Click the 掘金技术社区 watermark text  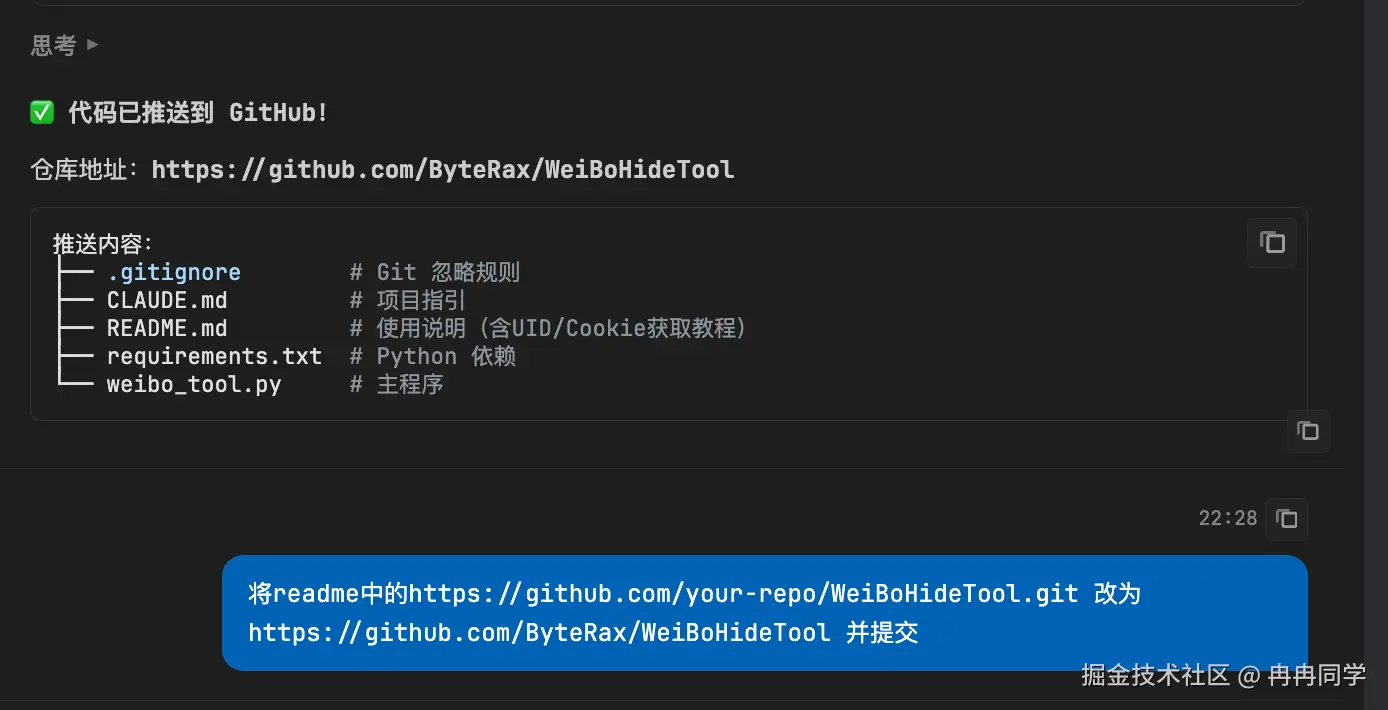[x=1155, y=676]
